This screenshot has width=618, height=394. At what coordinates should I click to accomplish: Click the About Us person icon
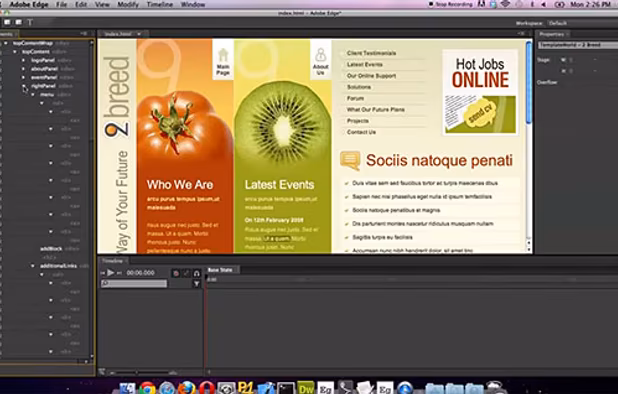321,56
